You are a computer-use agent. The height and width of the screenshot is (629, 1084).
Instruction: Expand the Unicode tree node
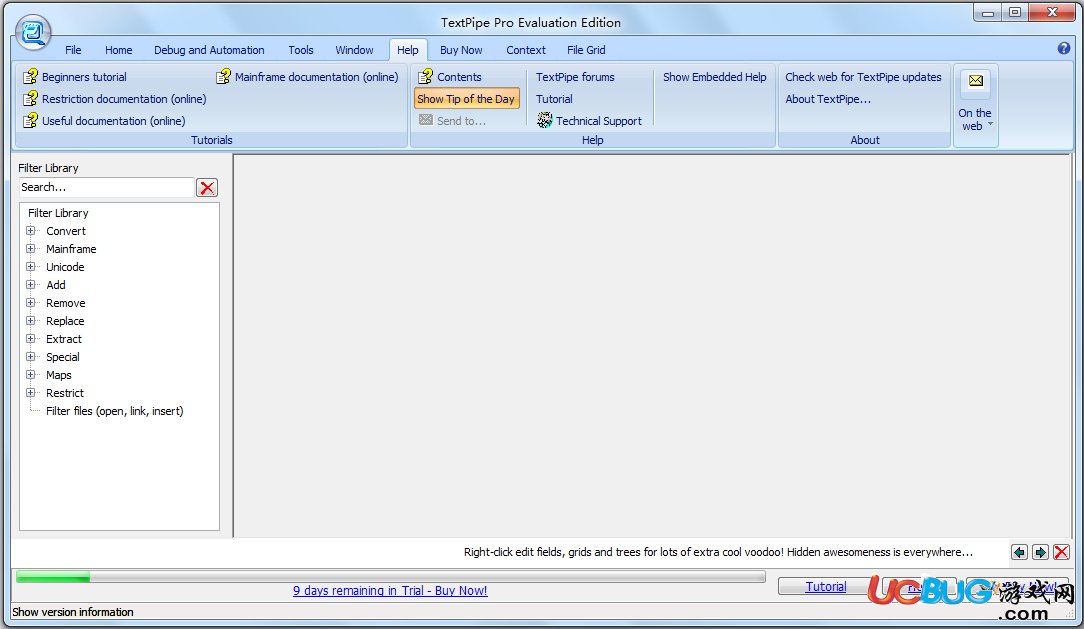tap(30, 267)
